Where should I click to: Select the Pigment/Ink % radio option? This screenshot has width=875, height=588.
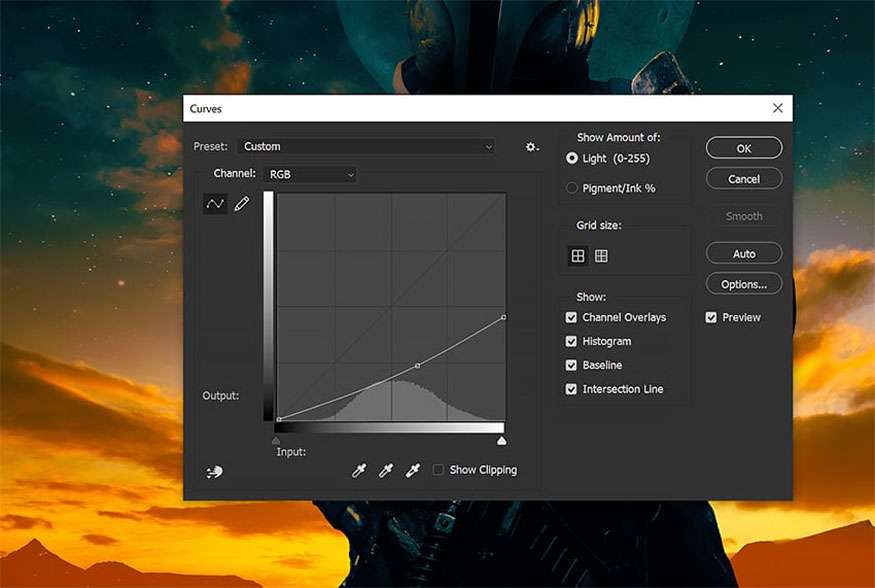571,188
